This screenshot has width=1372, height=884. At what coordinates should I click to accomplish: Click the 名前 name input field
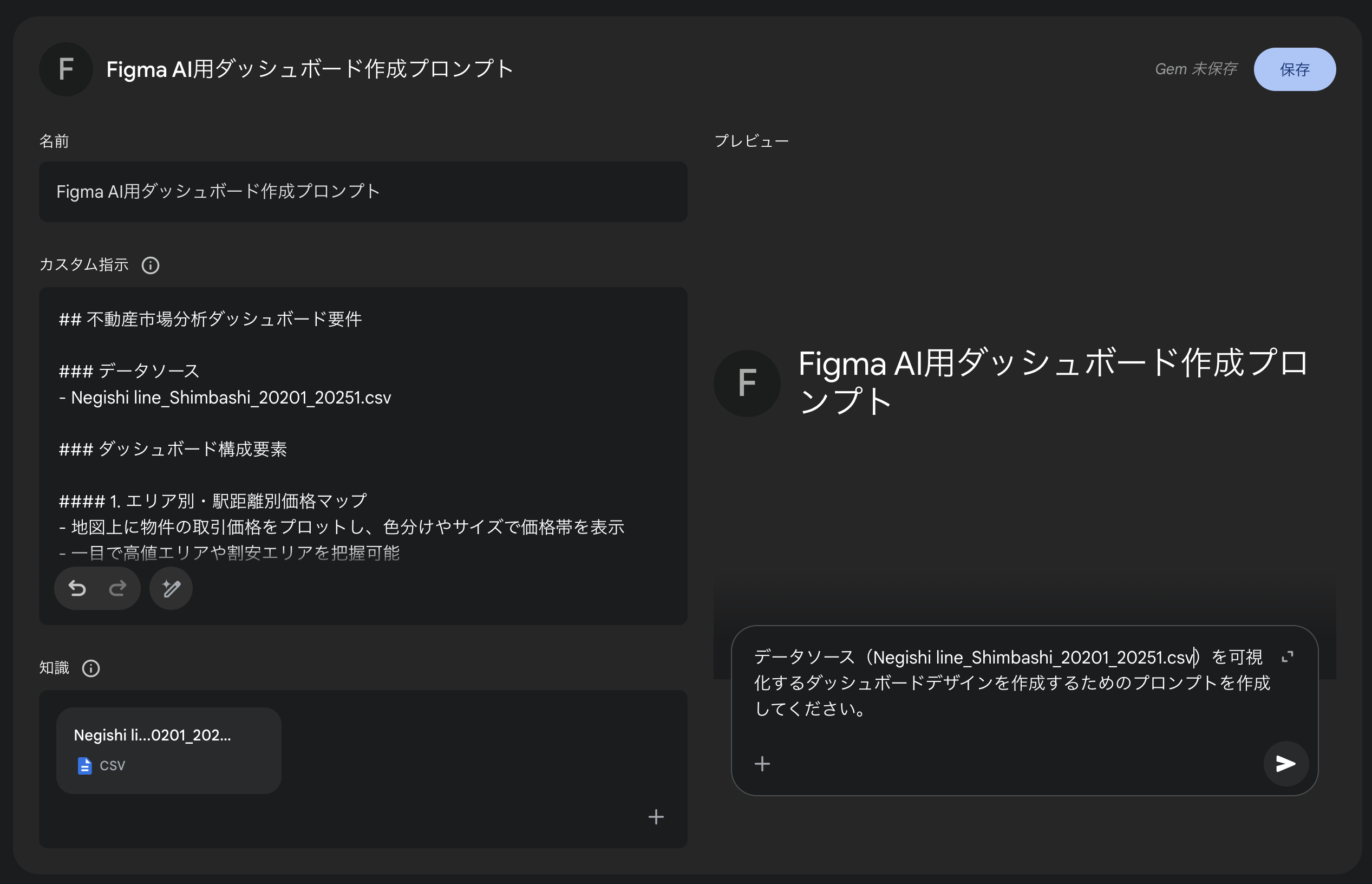(363, 192)
